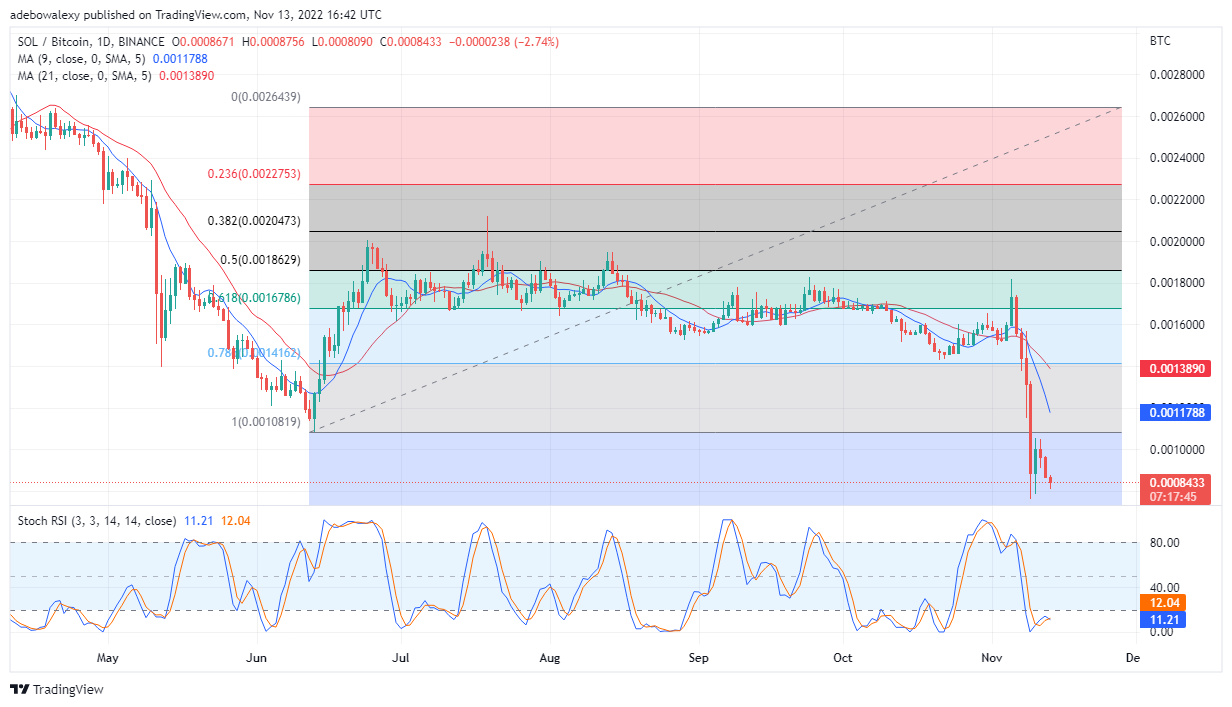This screenshot has height=707, width=1232.
Task: Click the open price value O0.0008671
Action: [x=203, y=42]
